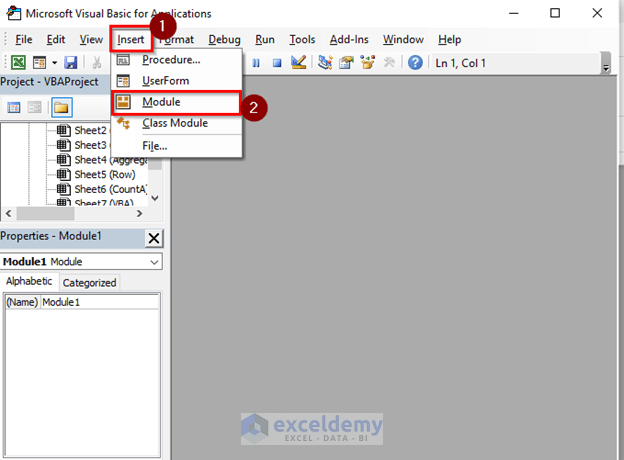Open the Object Browser toolbar icon
This screenshot has height=460, width=624.
click(x=368, y=62)
